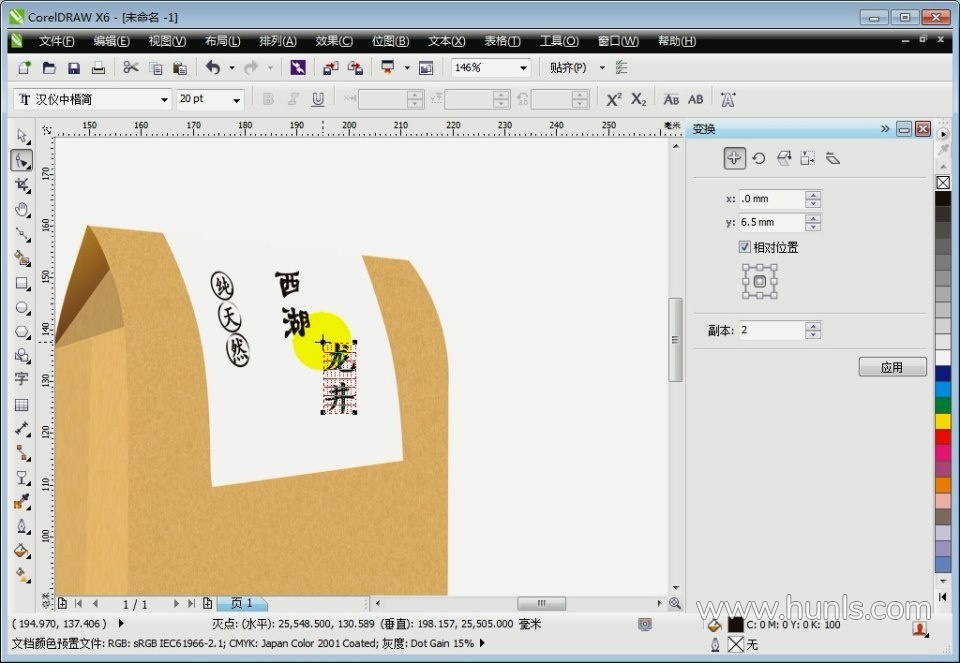Image resolution: width=960 pixels, height=663 pixels.
Task: Open the 贴齐(P) snap button
Action: (x=568, y=68)
